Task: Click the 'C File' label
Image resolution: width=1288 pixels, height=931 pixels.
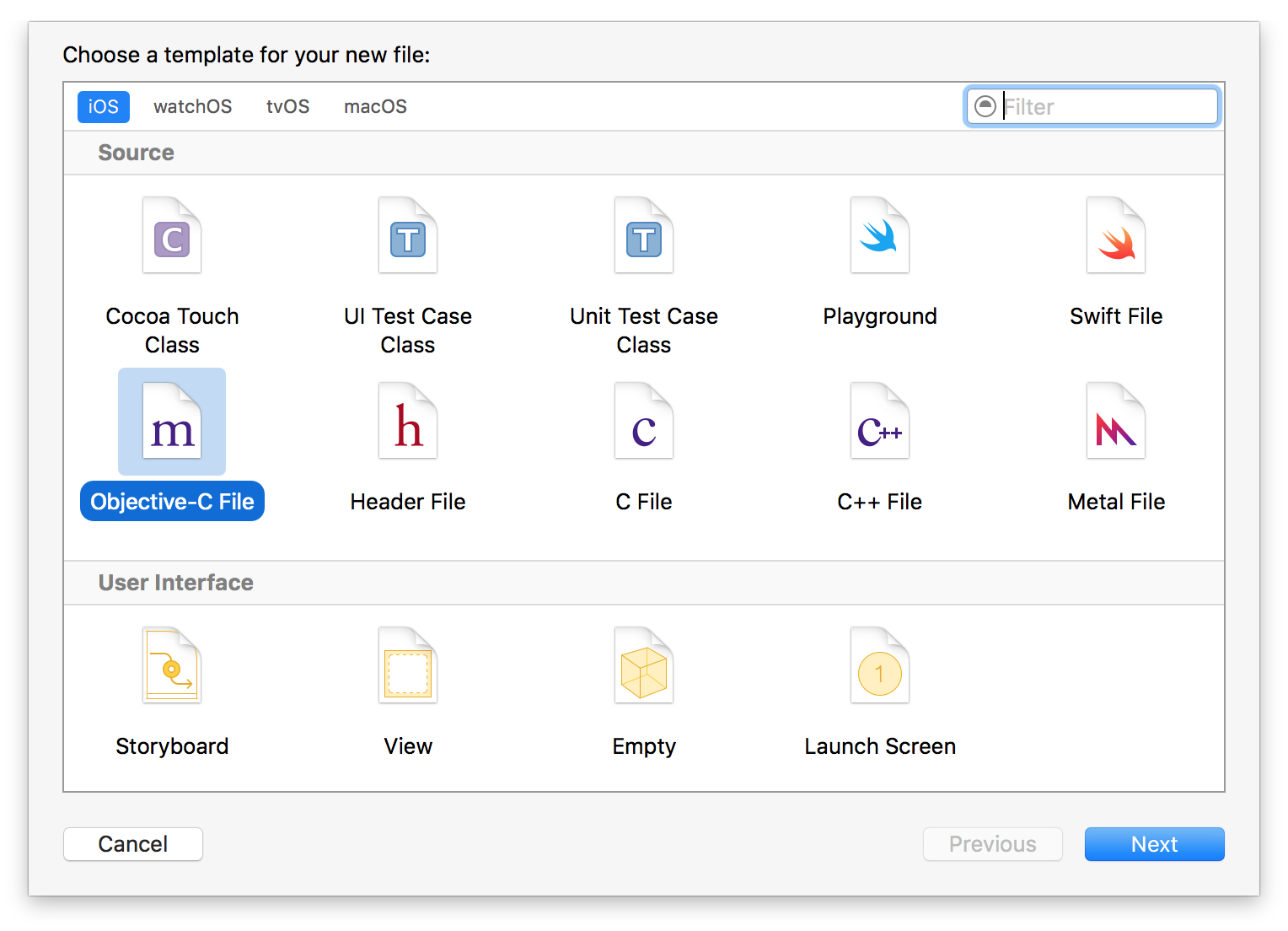Action: point(644,502)
